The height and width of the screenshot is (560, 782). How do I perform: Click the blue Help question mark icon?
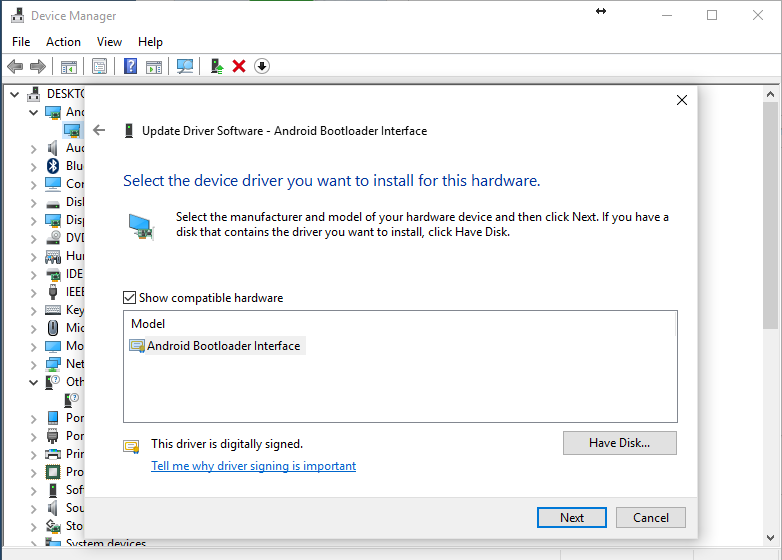130,66
